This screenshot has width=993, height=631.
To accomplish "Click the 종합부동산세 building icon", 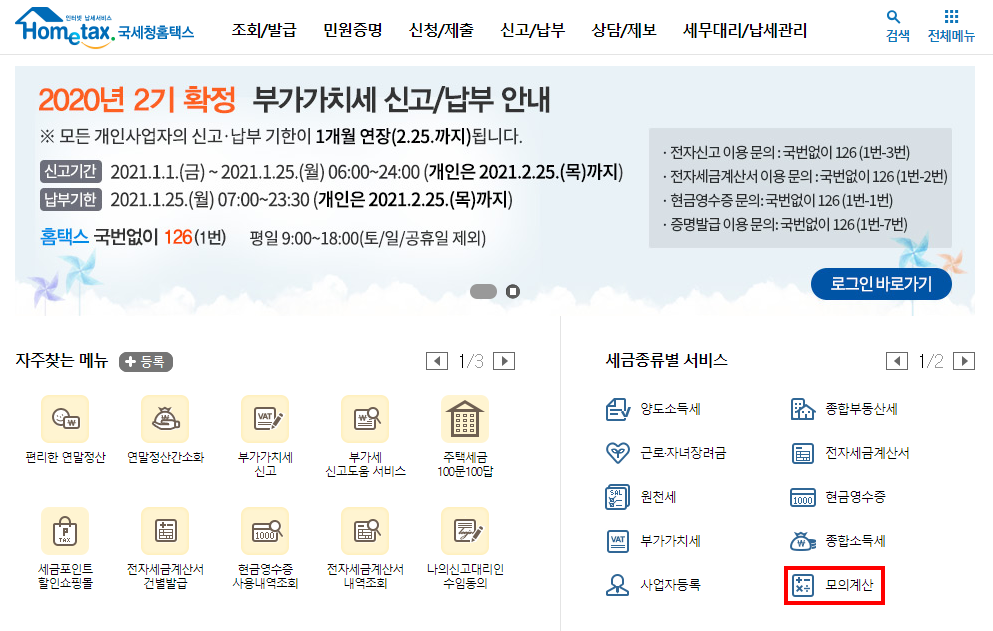I will pos(802,409).
